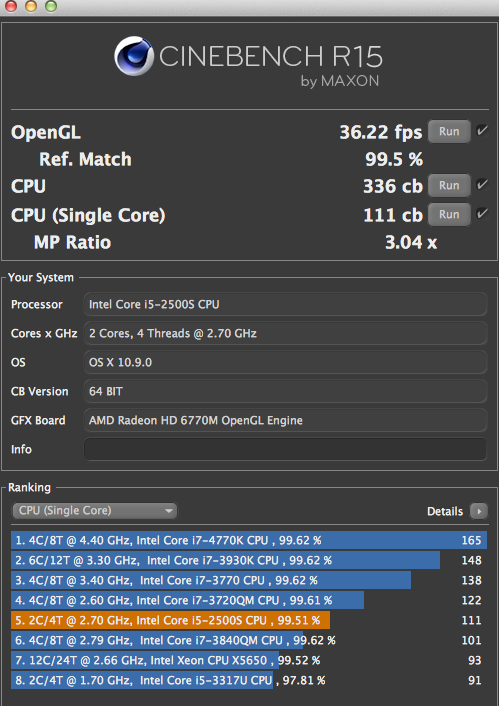Screen dimensions: 499x706
Task: Select the i7-4770K ranking entry
Action: click(x=249, y=540)
